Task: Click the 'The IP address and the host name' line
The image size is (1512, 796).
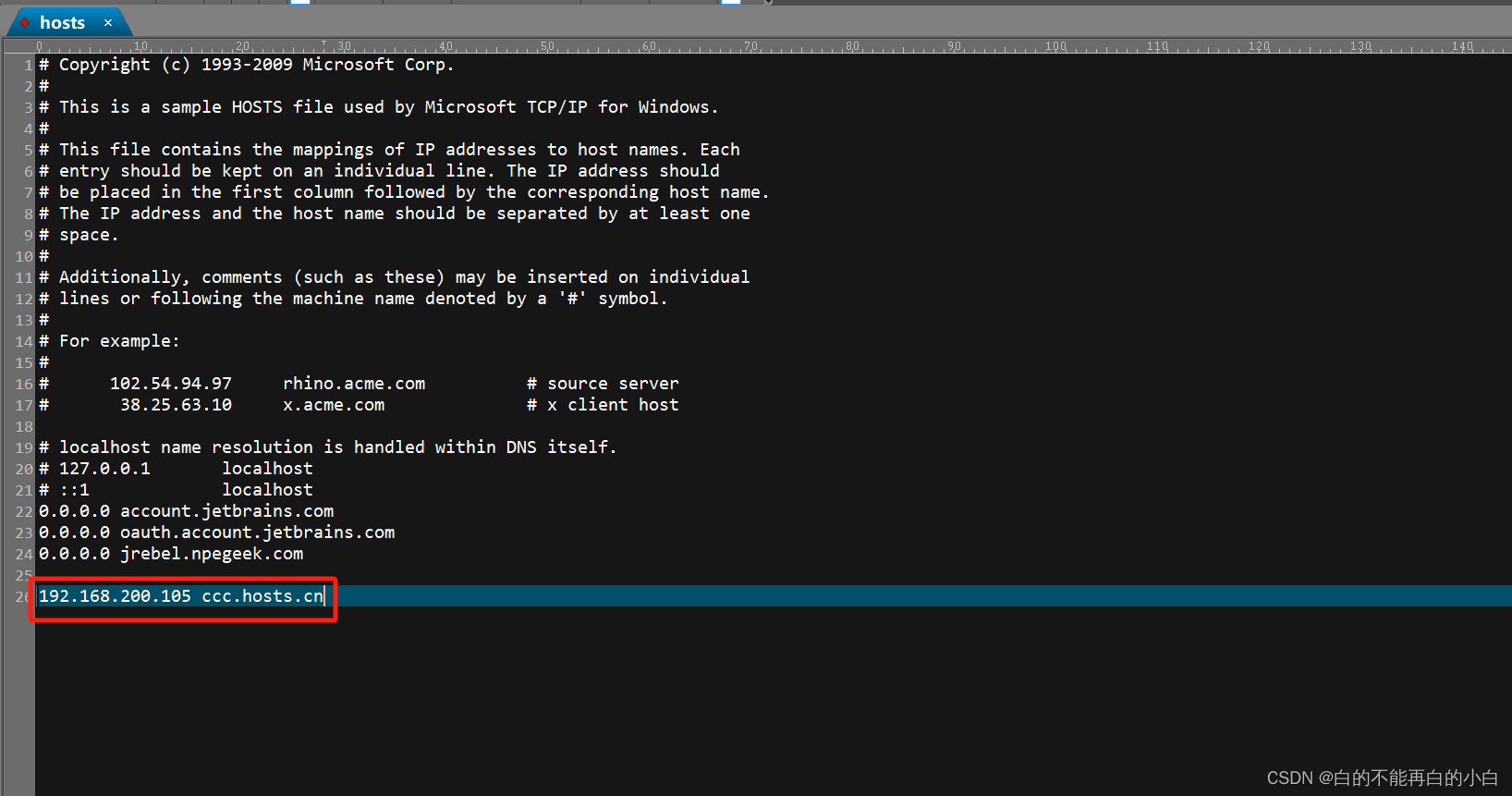Action: (395, 214)
